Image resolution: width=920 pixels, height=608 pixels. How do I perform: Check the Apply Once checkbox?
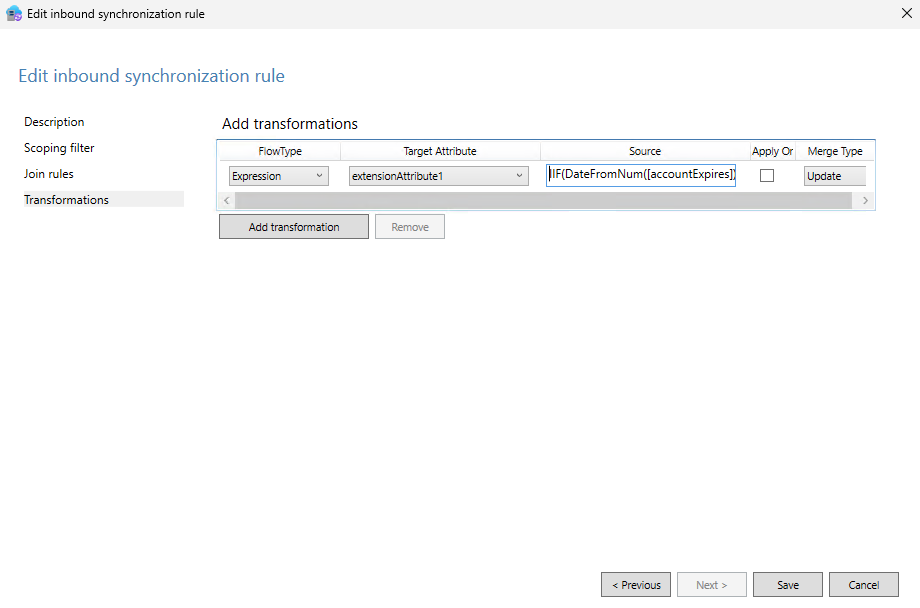(x=766, y=174)
